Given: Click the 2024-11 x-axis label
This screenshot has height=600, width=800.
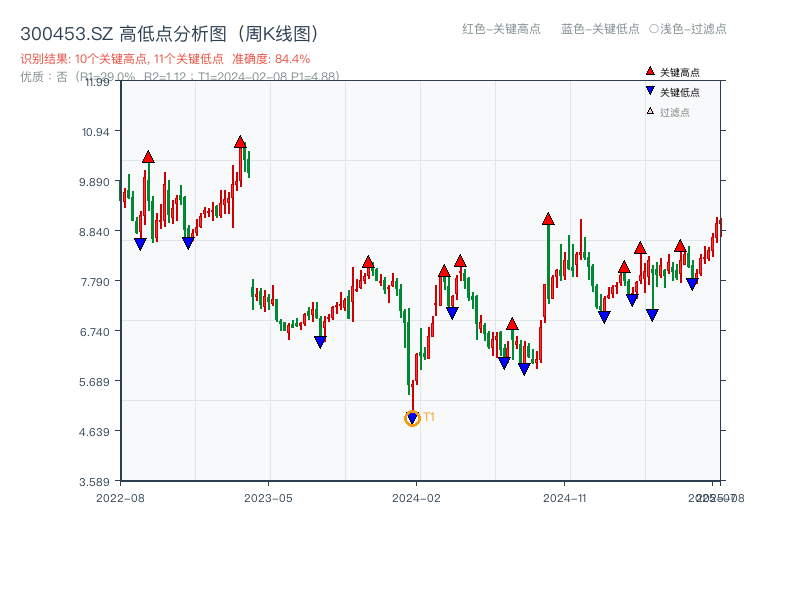Looking at the screenshot, I should pos(564,498).
